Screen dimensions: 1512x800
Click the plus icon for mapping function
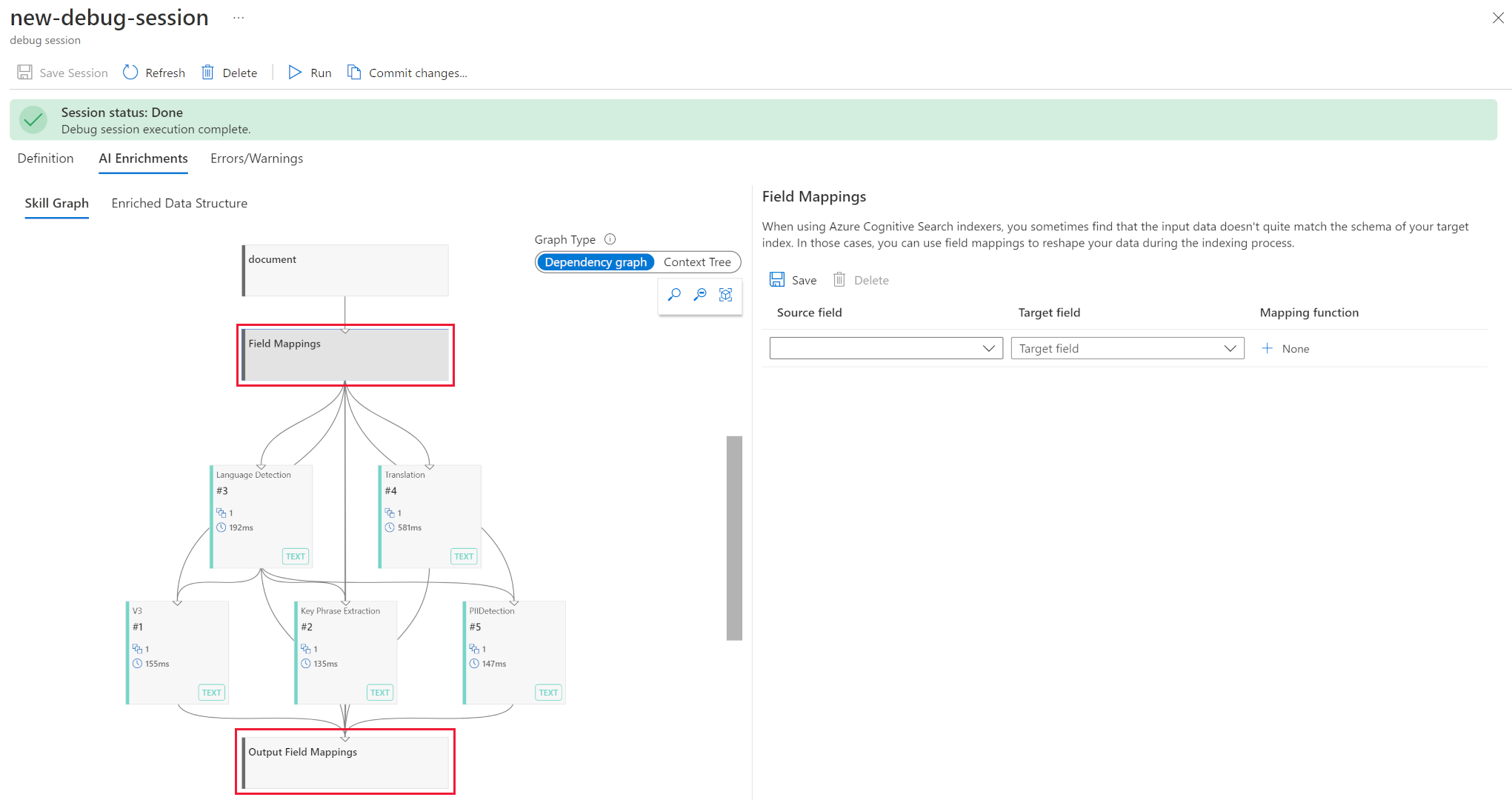(1268, 348)
